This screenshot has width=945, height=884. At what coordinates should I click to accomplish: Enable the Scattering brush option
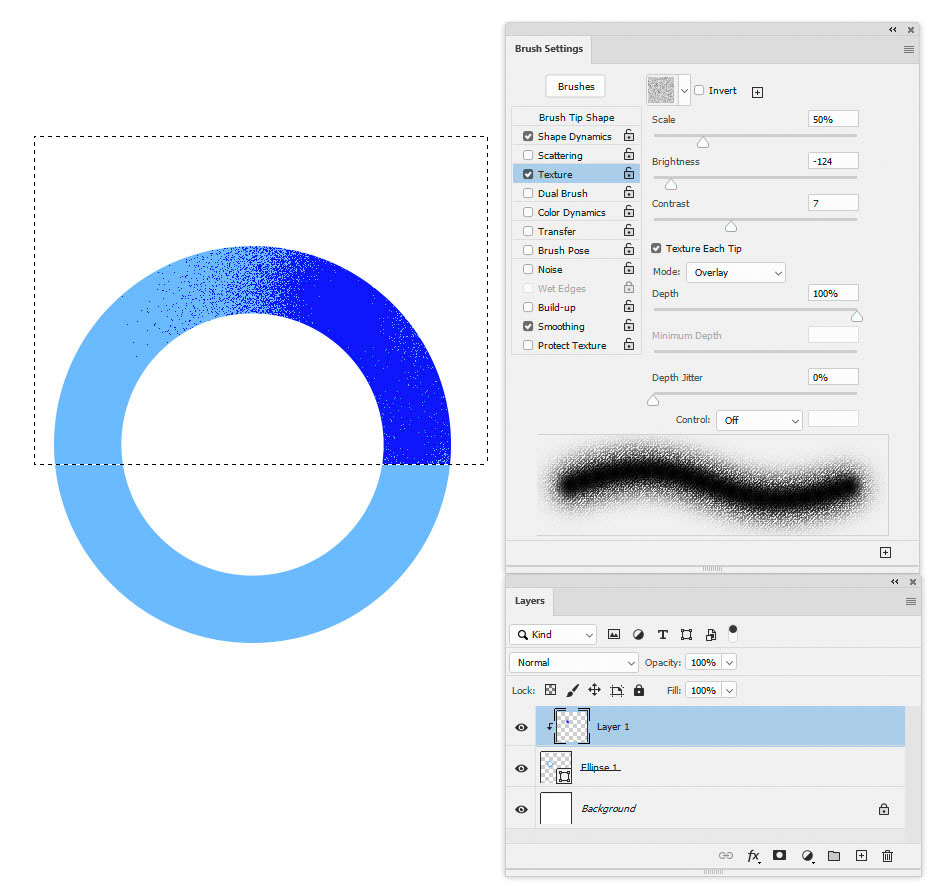(527, 155)
